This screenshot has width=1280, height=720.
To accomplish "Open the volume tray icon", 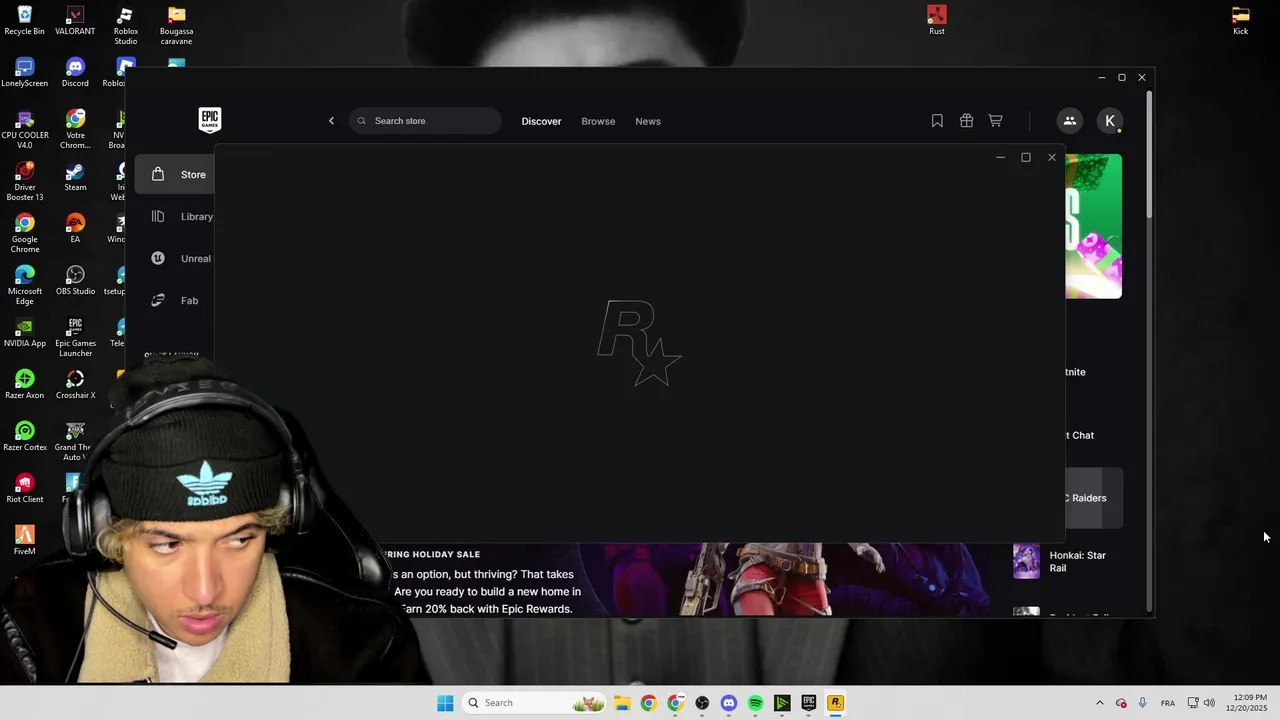I will [1209, 703].
